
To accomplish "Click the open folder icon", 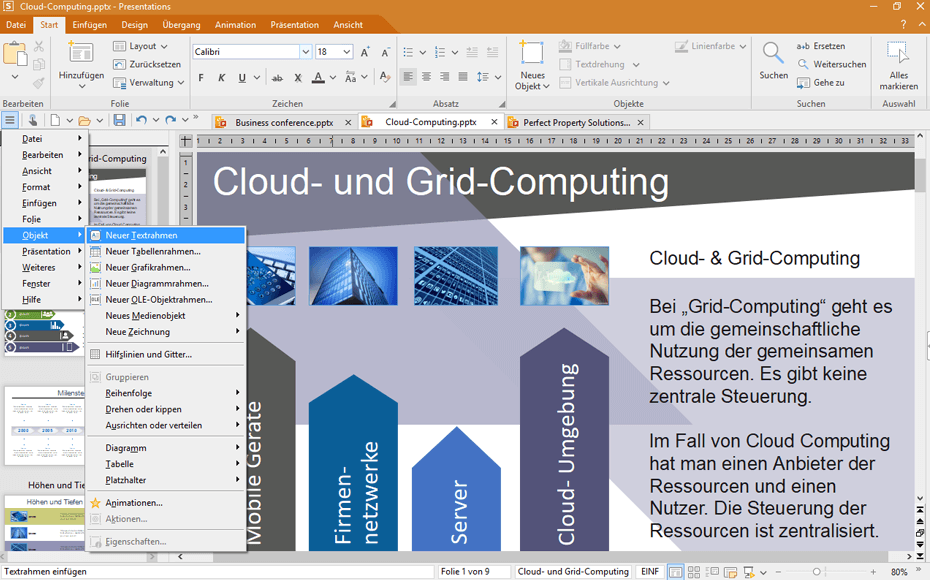I will 85,120.
